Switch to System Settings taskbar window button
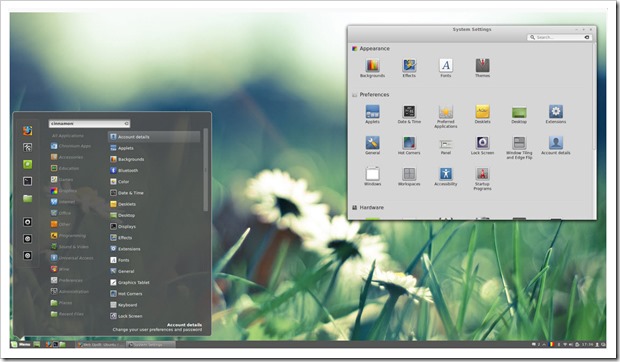Screen dimensions: 620x362 coord(150,345)
